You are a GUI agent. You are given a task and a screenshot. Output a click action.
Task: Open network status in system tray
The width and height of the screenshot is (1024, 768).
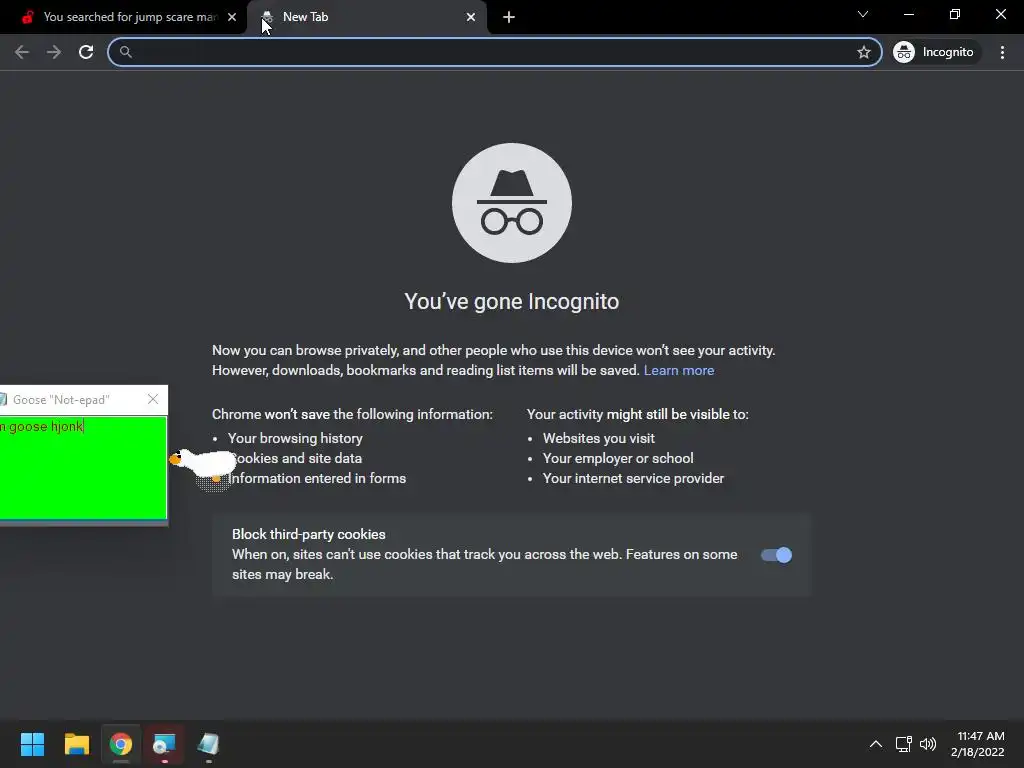click(x=903, y=744)
